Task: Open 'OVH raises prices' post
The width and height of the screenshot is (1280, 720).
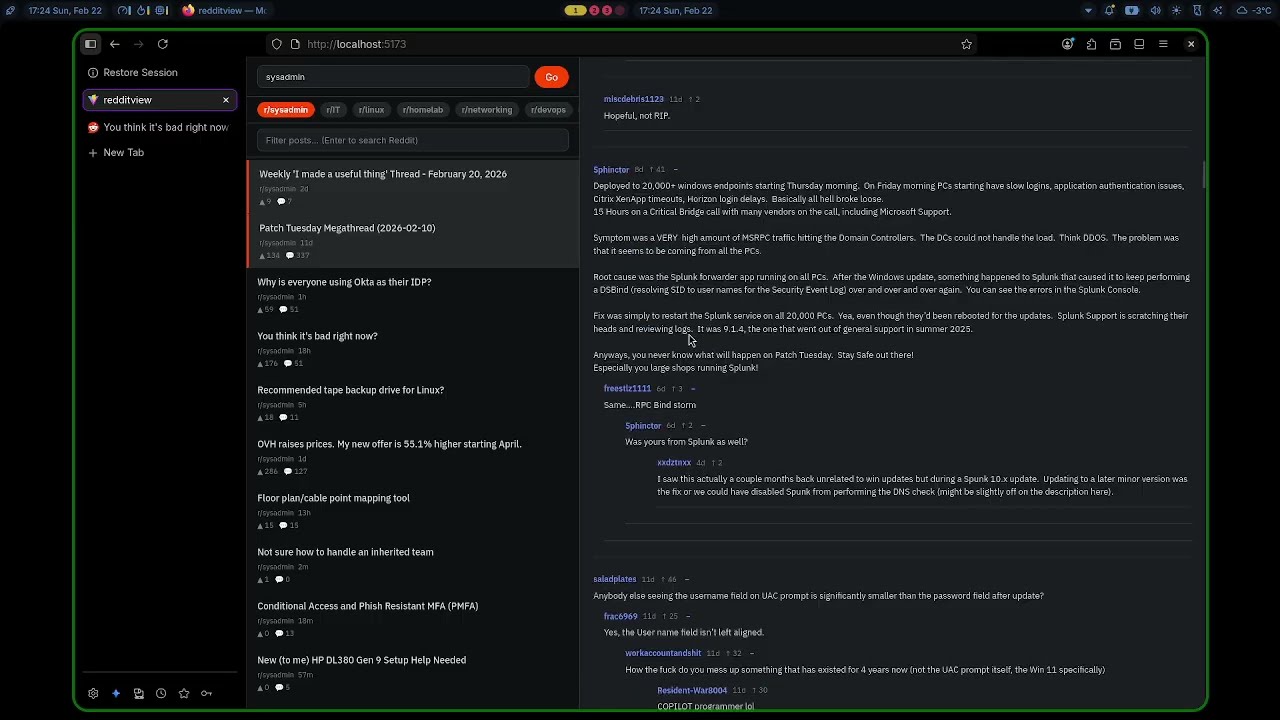Action: (x=413, y=457)
